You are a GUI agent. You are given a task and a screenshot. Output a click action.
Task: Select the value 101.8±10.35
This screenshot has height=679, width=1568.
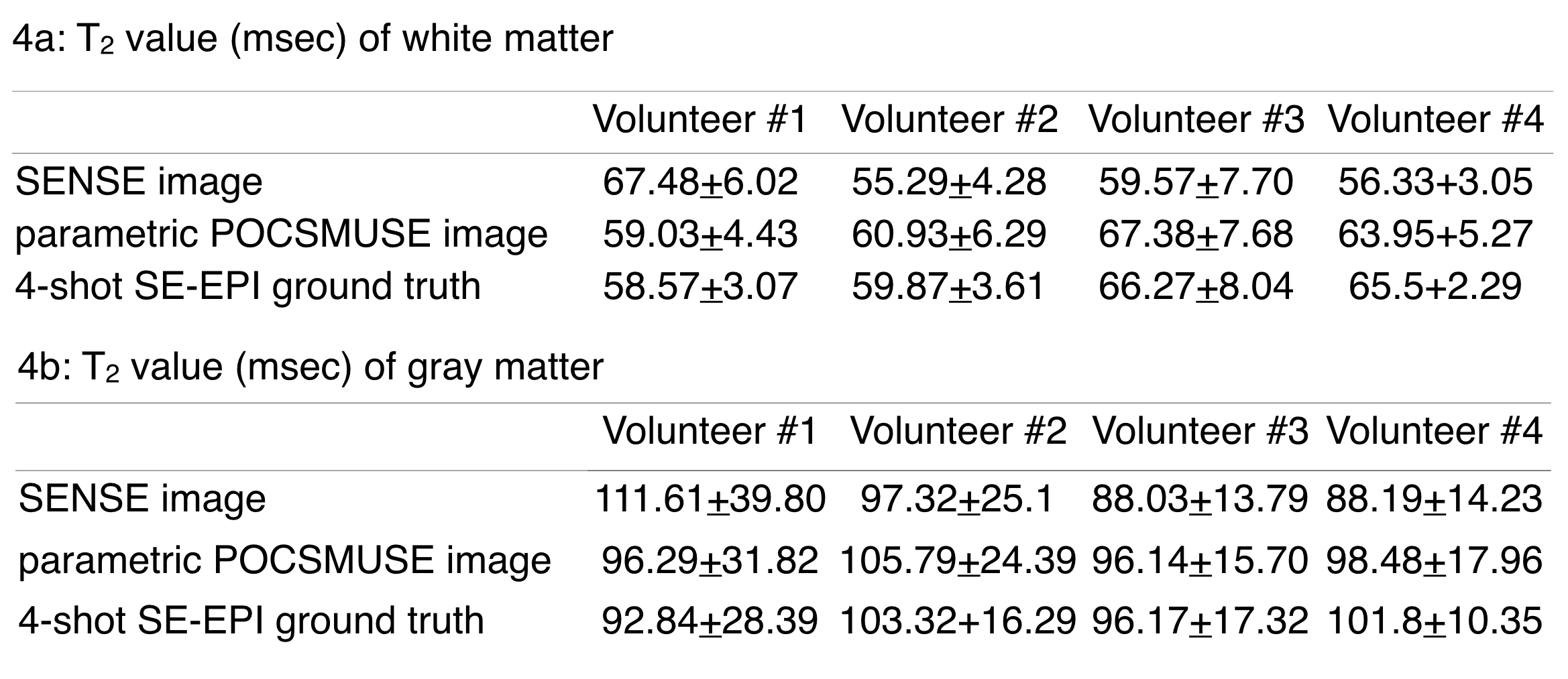click(1434, 621)
